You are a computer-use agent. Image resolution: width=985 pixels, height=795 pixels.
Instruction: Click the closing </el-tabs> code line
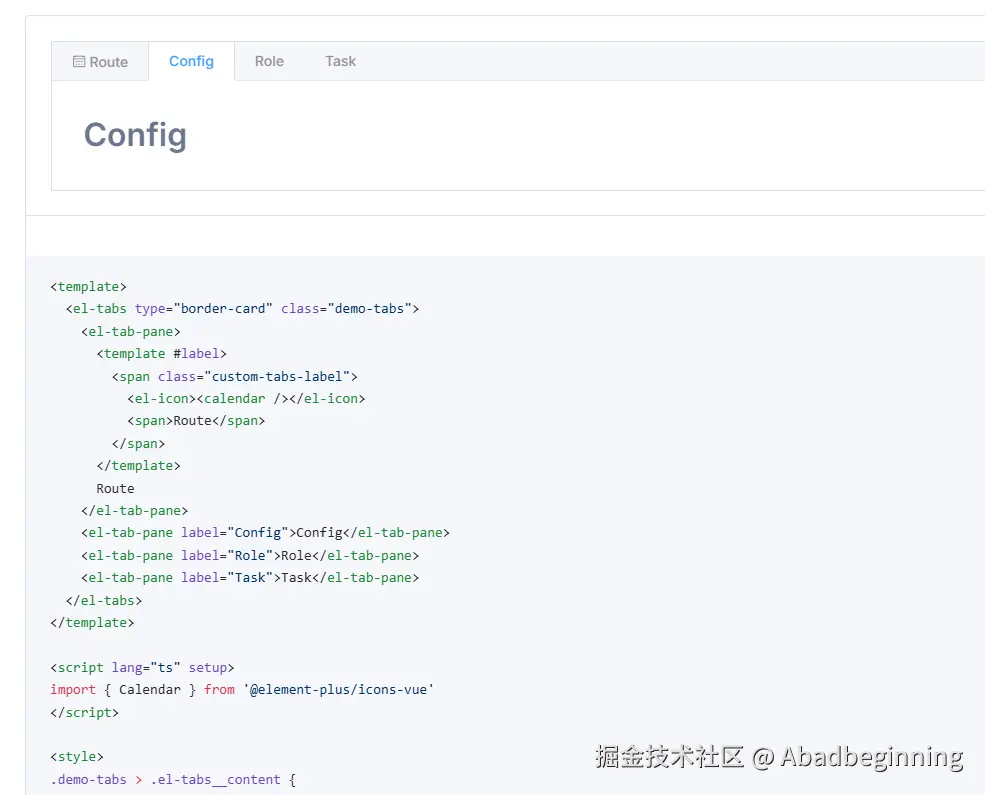104,600
